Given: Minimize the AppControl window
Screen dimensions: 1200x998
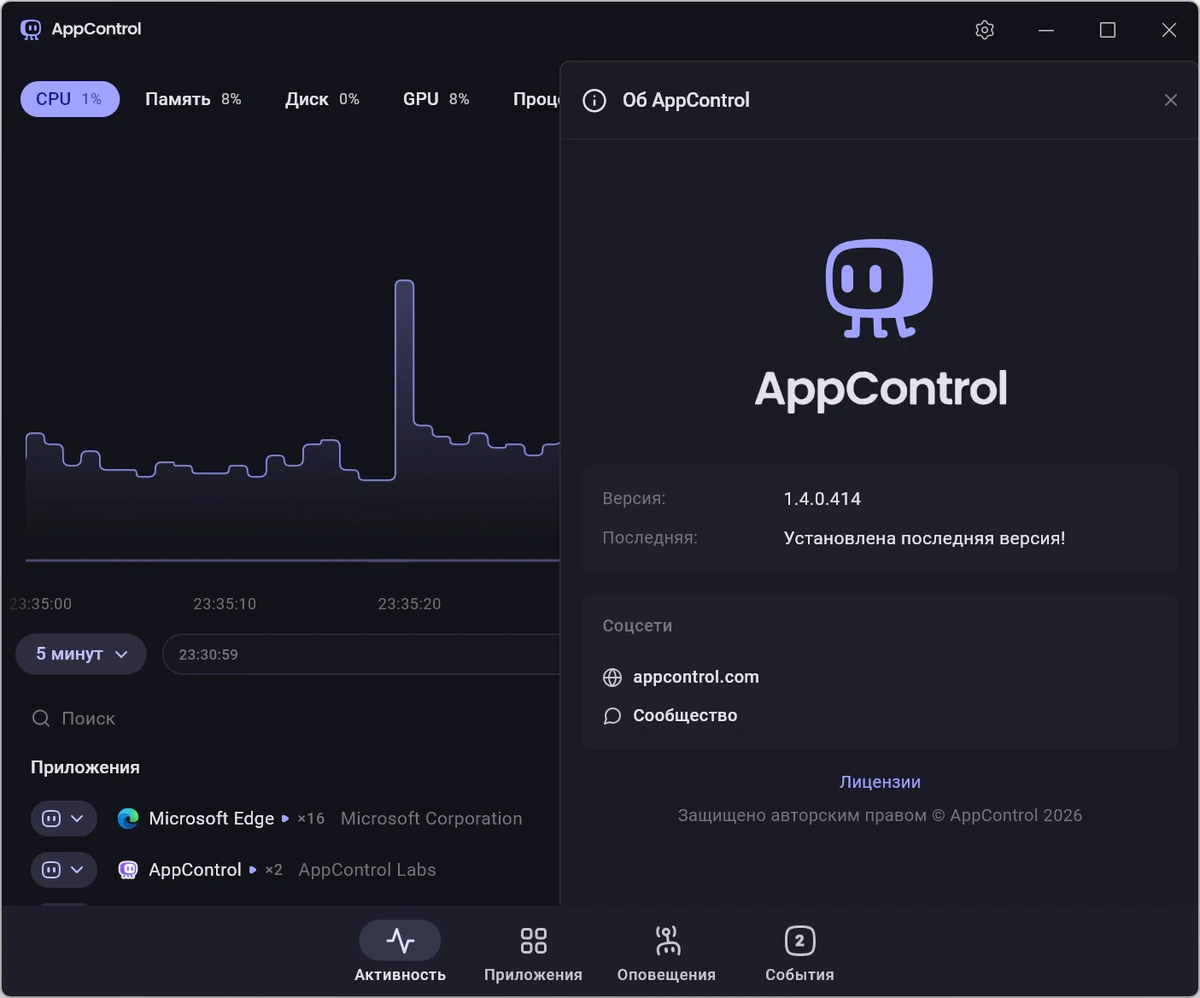Looking at the screenshot, I should click(1046, 30).
